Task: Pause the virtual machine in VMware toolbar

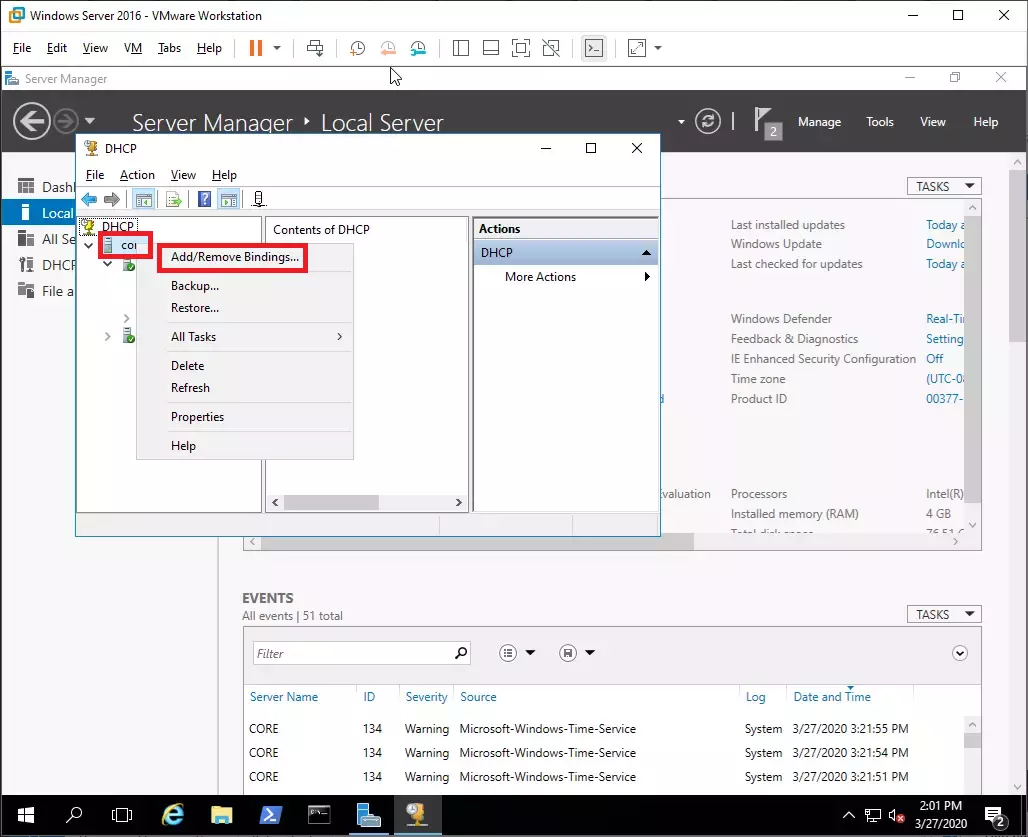Action: 256,48
